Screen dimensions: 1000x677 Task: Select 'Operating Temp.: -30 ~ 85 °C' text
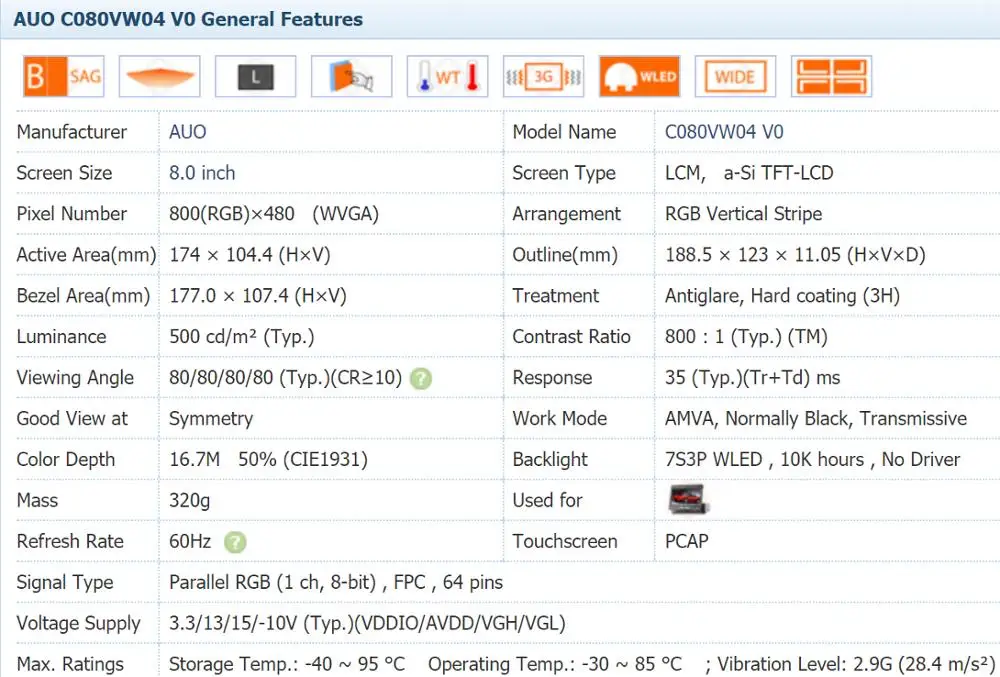(555, 664)
